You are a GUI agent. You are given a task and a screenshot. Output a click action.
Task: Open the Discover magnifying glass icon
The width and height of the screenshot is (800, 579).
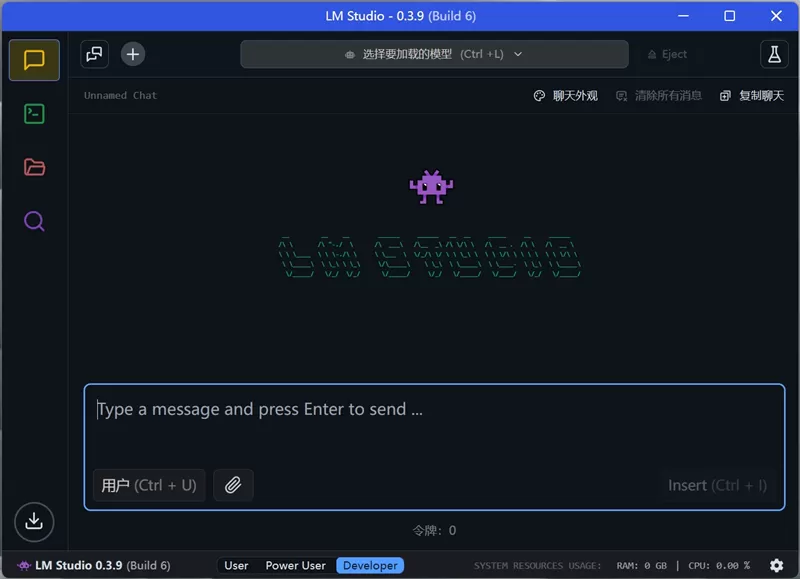[34, 221]
